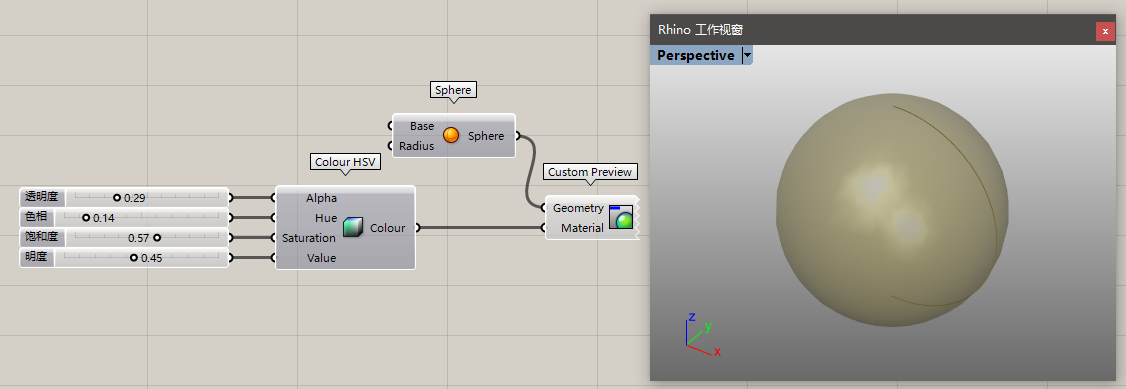Click the 明度 slider grip at 0.45

coord(134,258)
